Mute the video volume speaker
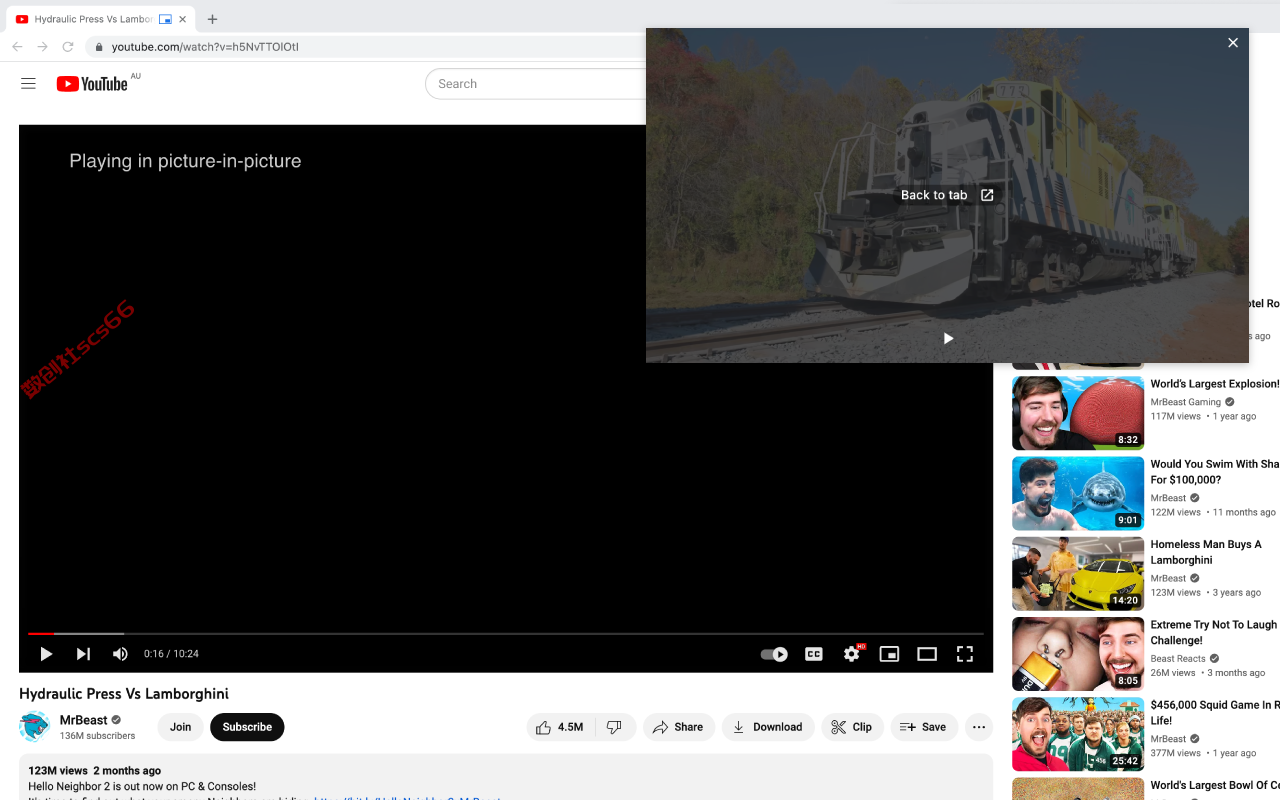Viewport: 1280px width, 800px height. pyautogui.click(x=120, y=654)
